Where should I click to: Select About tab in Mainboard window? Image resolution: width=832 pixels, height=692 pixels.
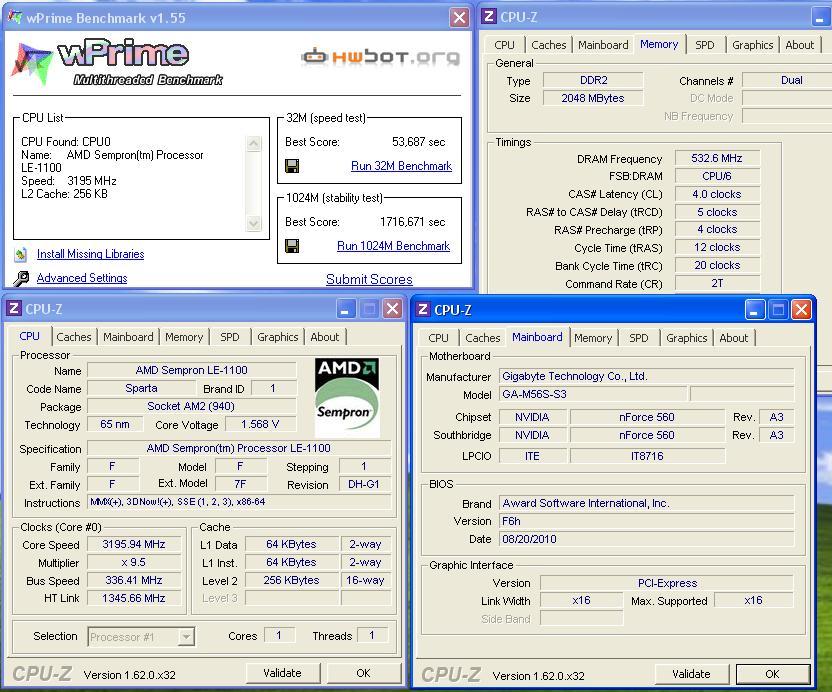click(734, 338)
